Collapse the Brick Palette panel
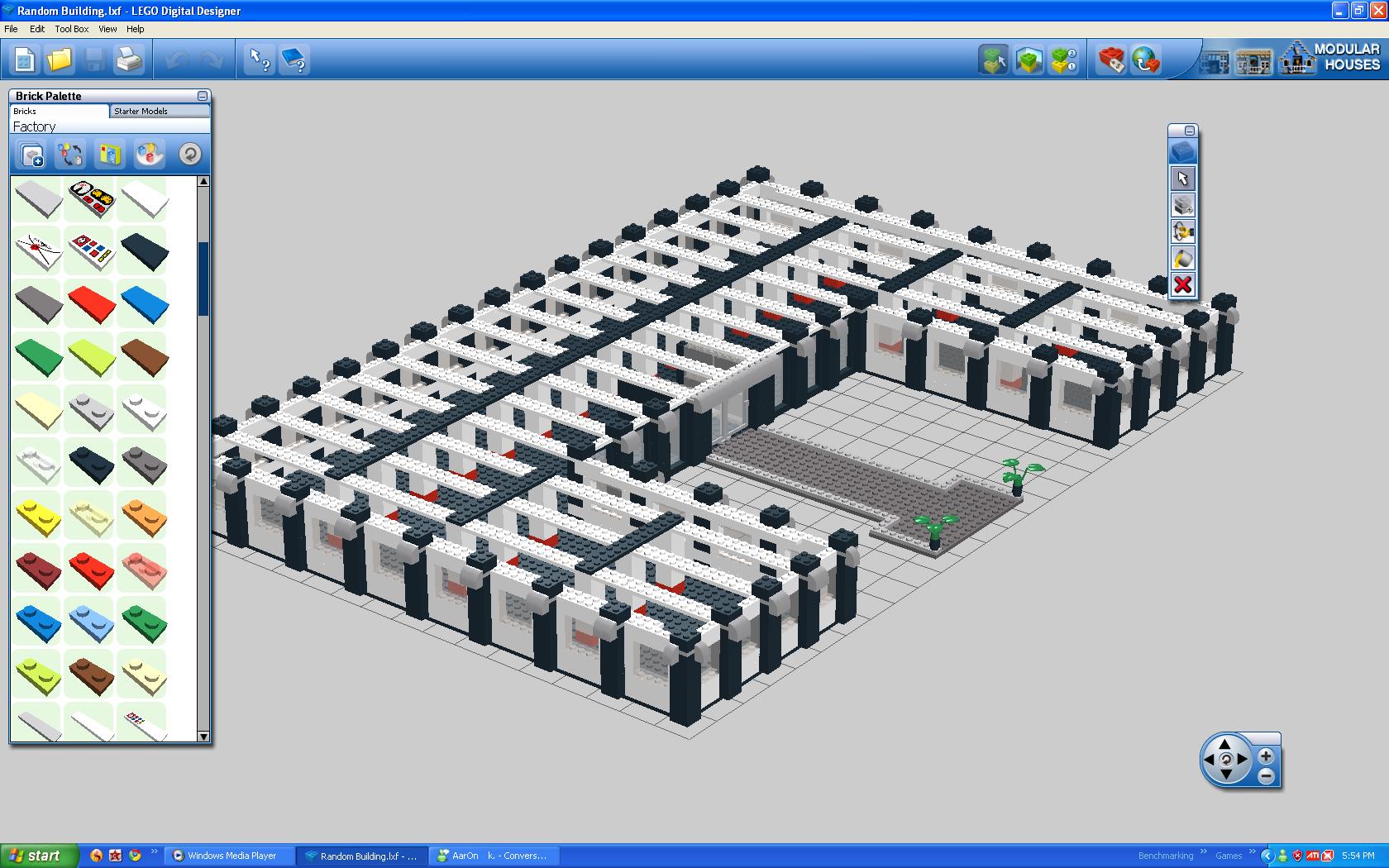This screenshot has height=868, width=1389. tap(202, 96)
